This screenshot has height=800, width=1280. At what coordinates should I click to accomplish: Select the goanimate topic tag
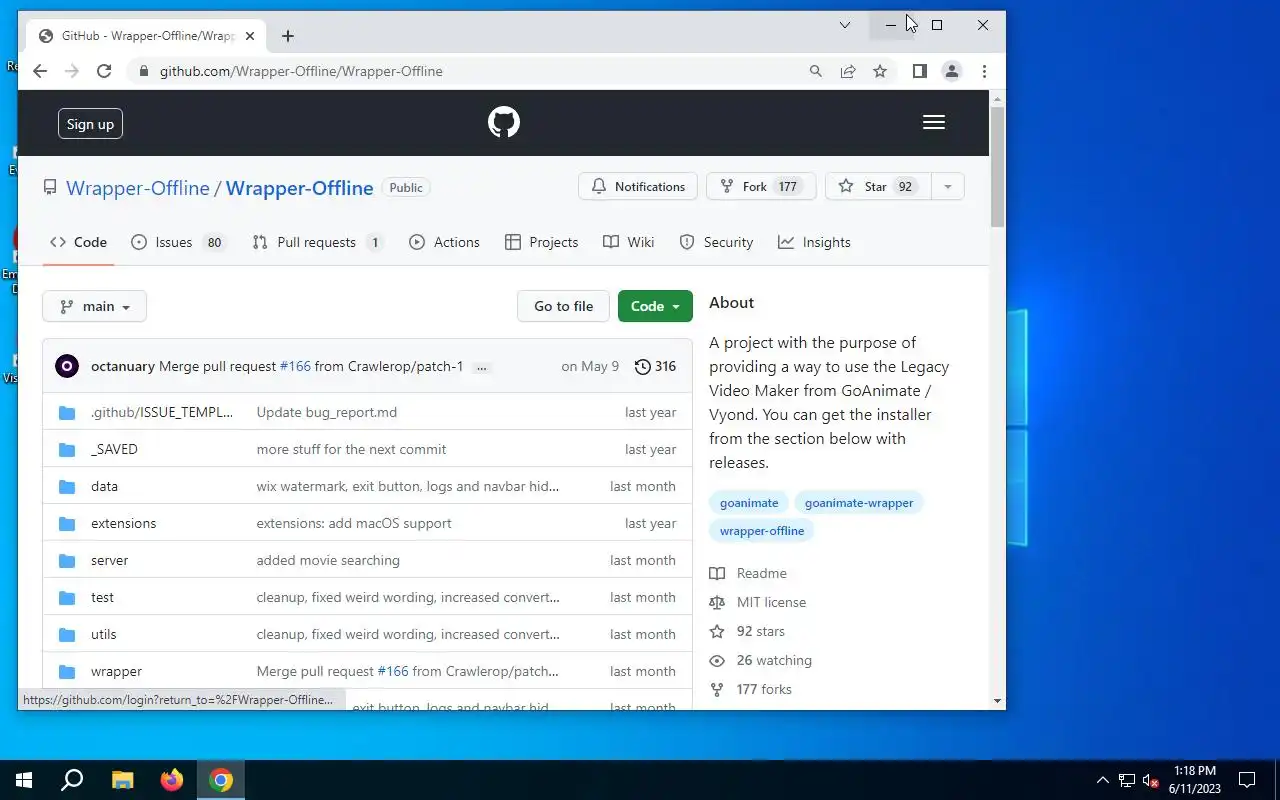tap(749, 503)
